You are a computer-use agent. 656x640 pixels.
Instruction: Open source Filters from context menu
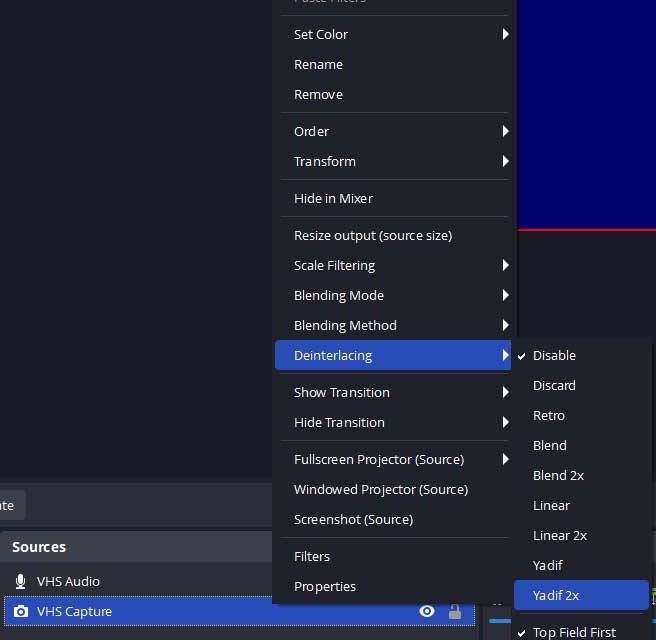[x=312, y=556]
